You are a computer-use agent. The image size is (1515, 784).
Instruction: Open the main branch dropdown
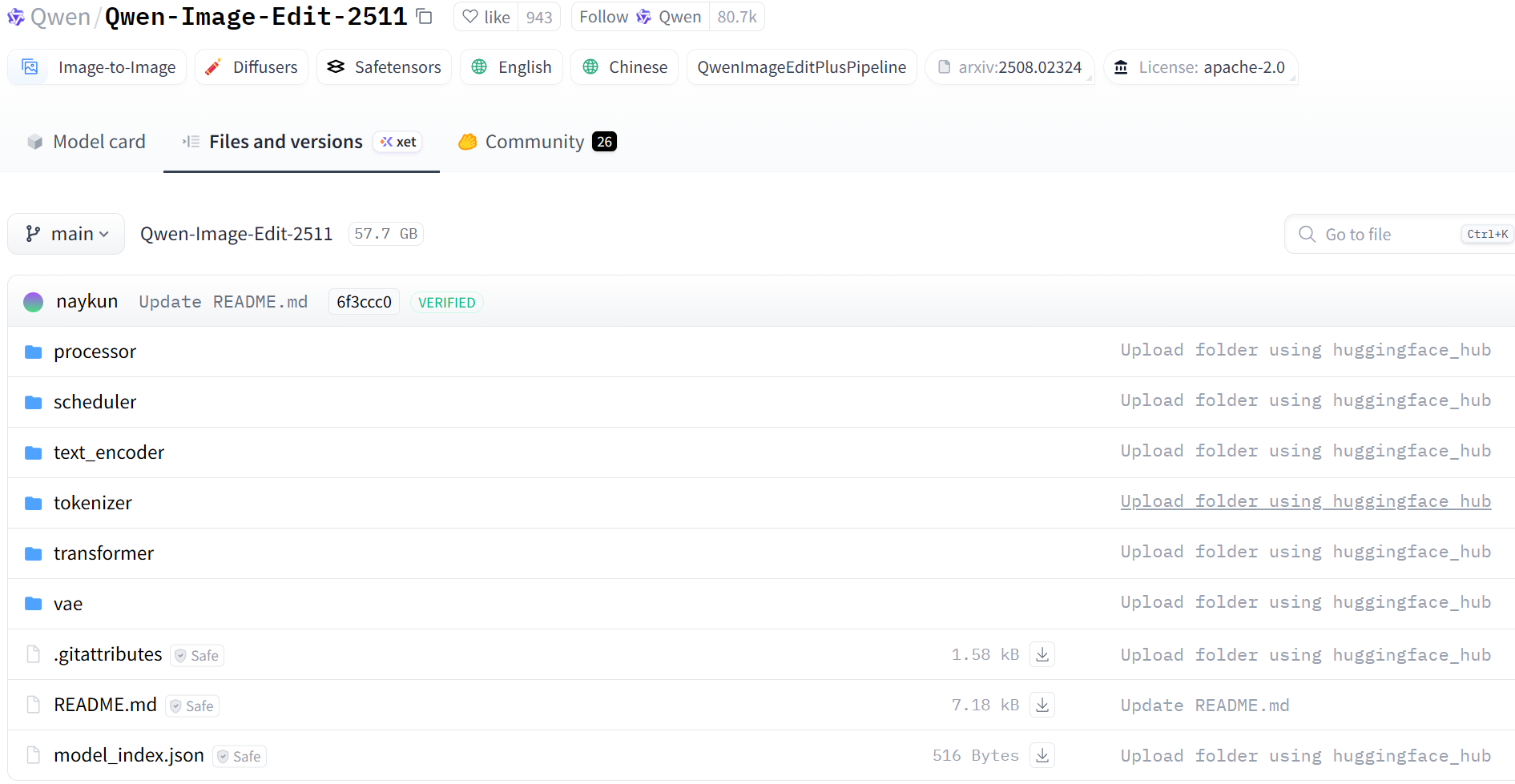(x=66, y=234)
